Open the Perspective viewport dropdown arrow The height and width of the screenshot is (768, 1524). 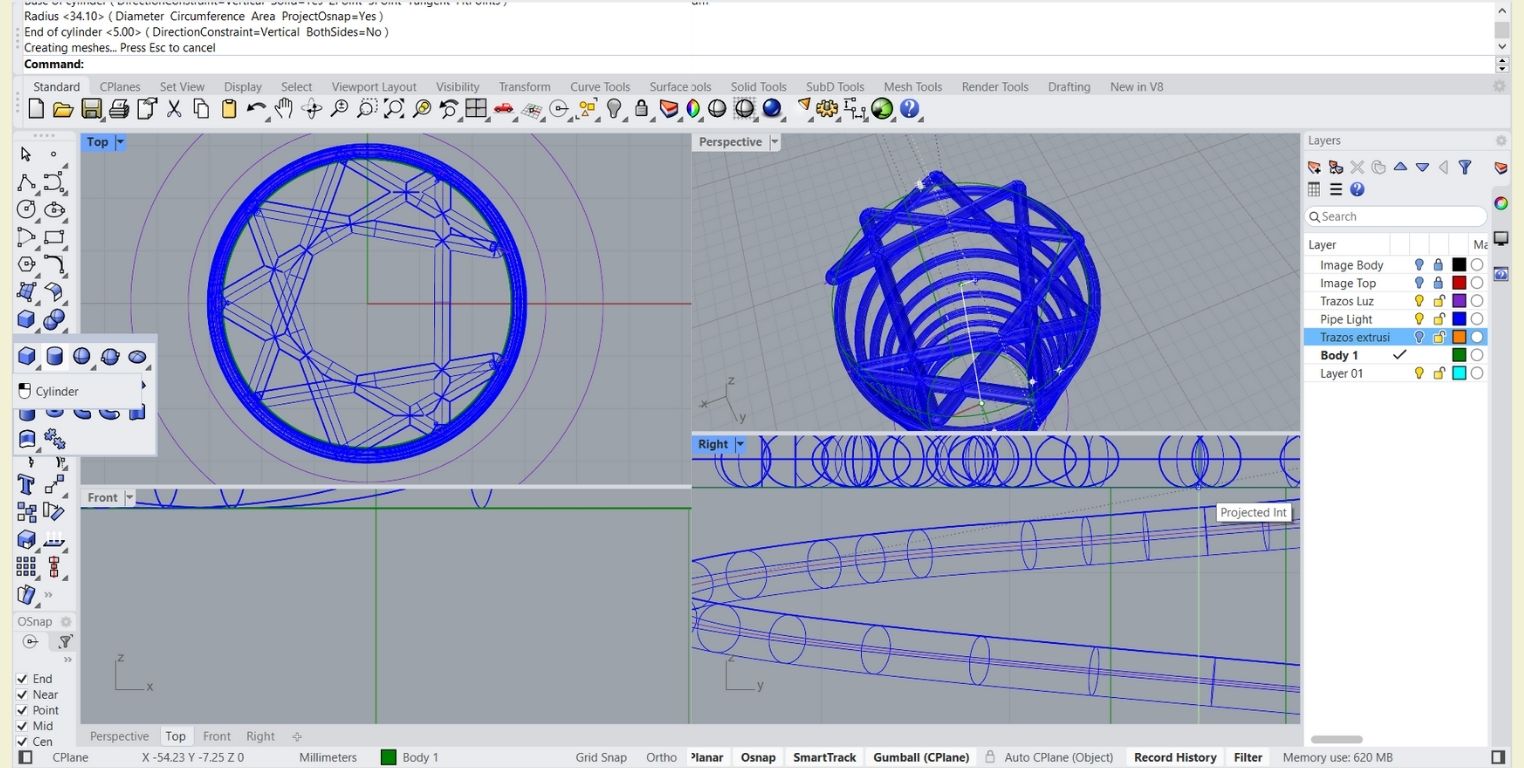click(x=775, y=142)
